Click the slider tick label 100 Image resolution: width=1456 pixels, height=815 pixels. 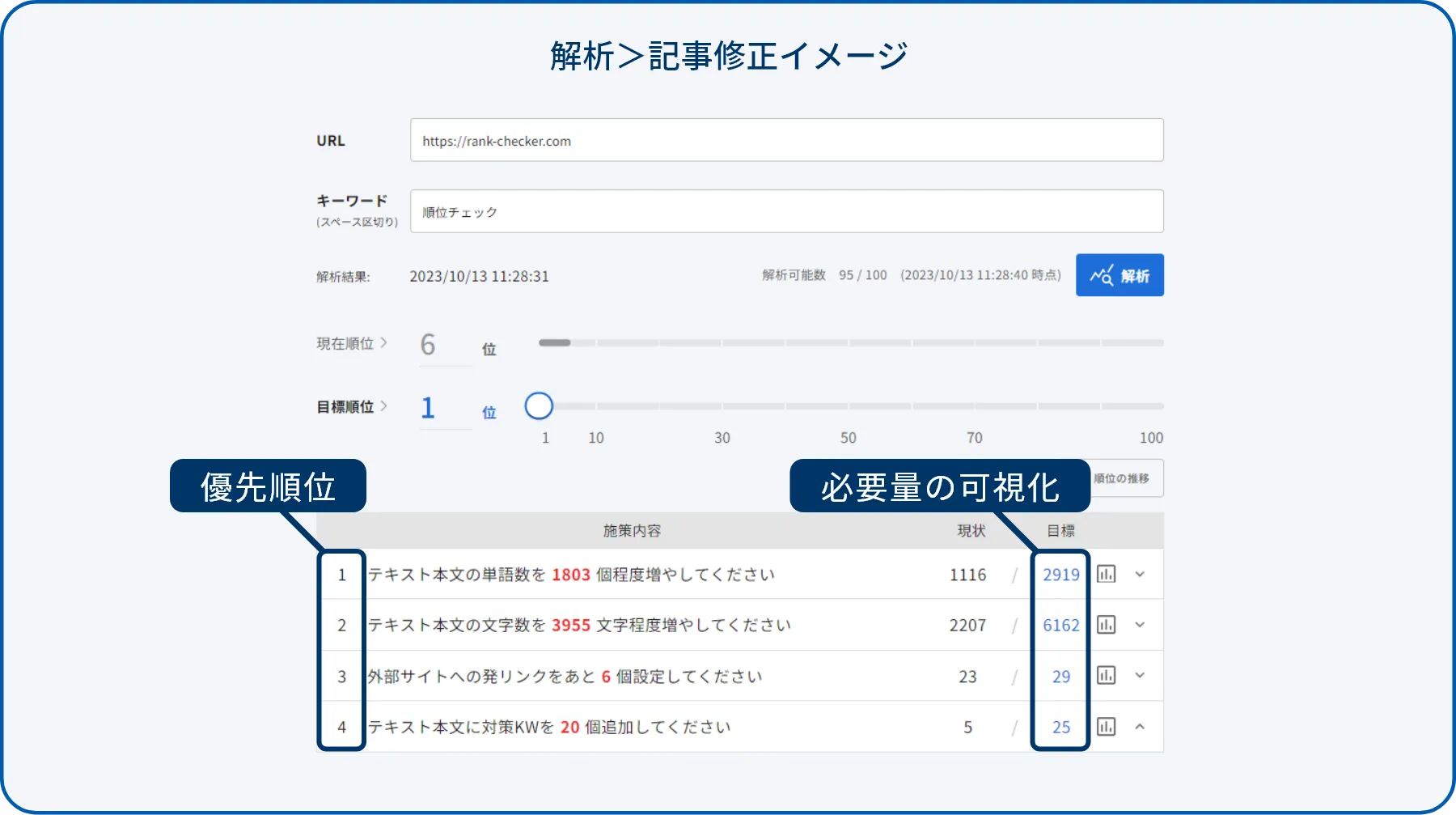(x=1151, y=437)
